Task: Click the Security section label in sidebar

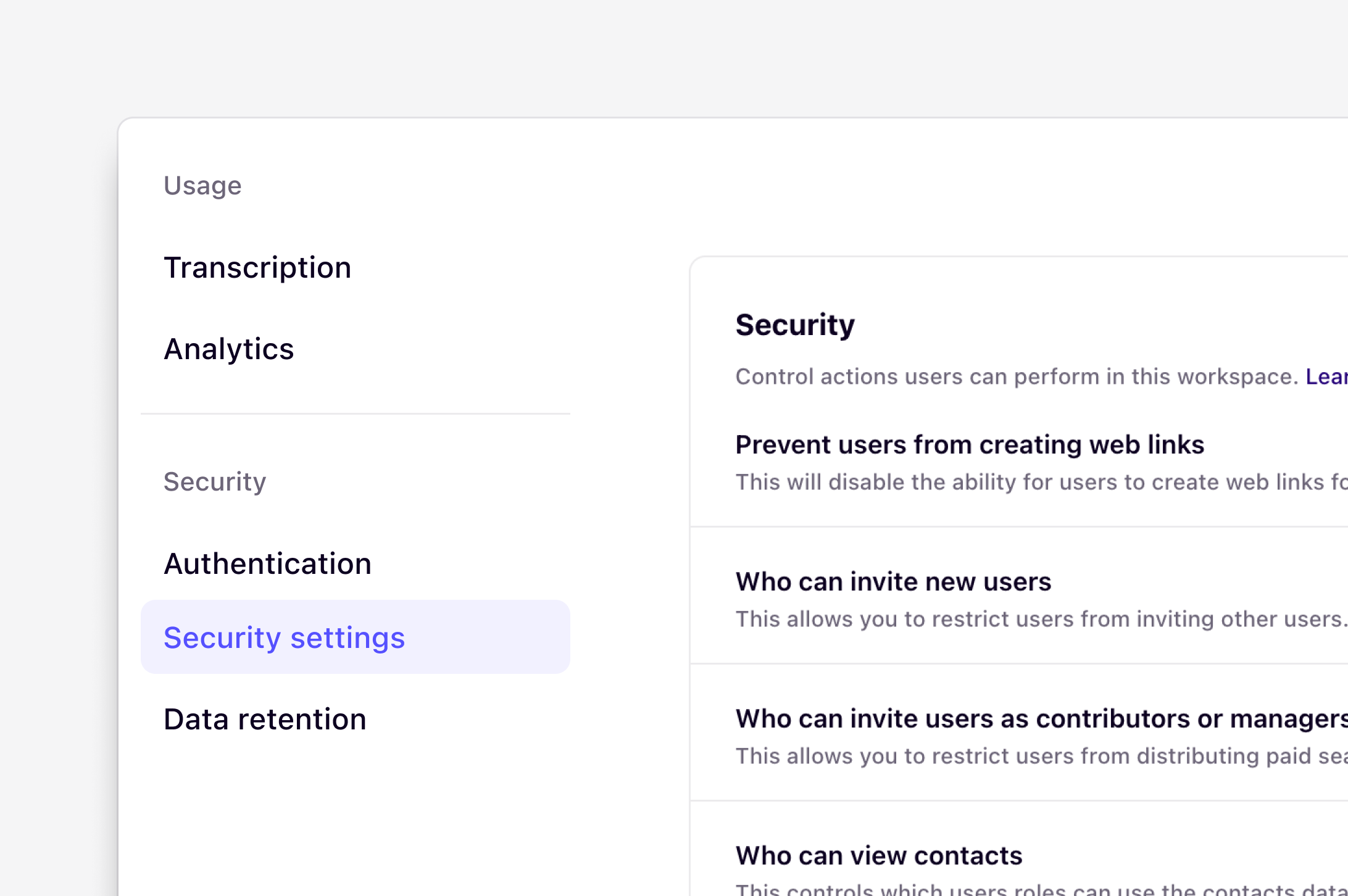Action: click(215, 481)
